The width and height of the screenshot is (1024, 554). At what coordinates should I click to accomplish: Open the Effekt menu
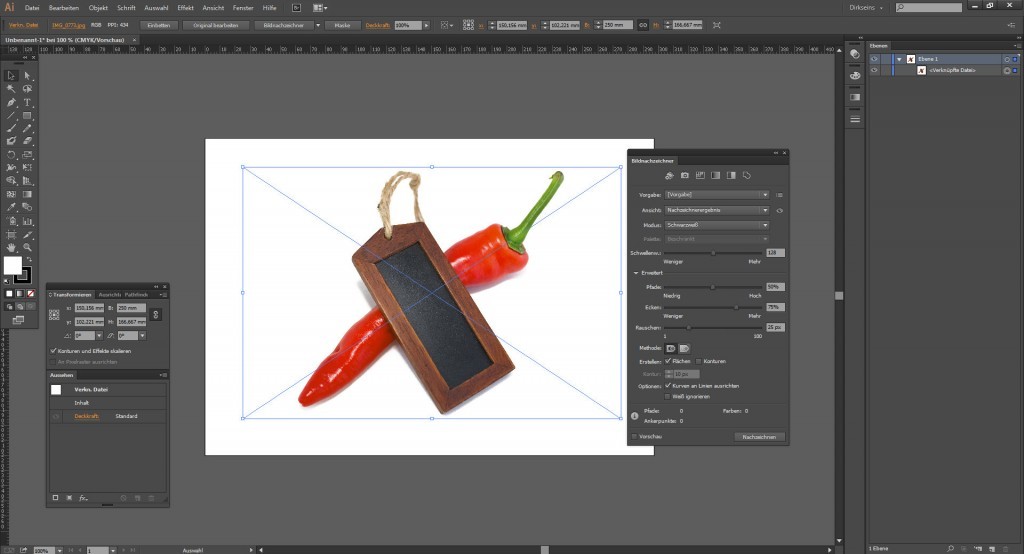coord(185,8)
